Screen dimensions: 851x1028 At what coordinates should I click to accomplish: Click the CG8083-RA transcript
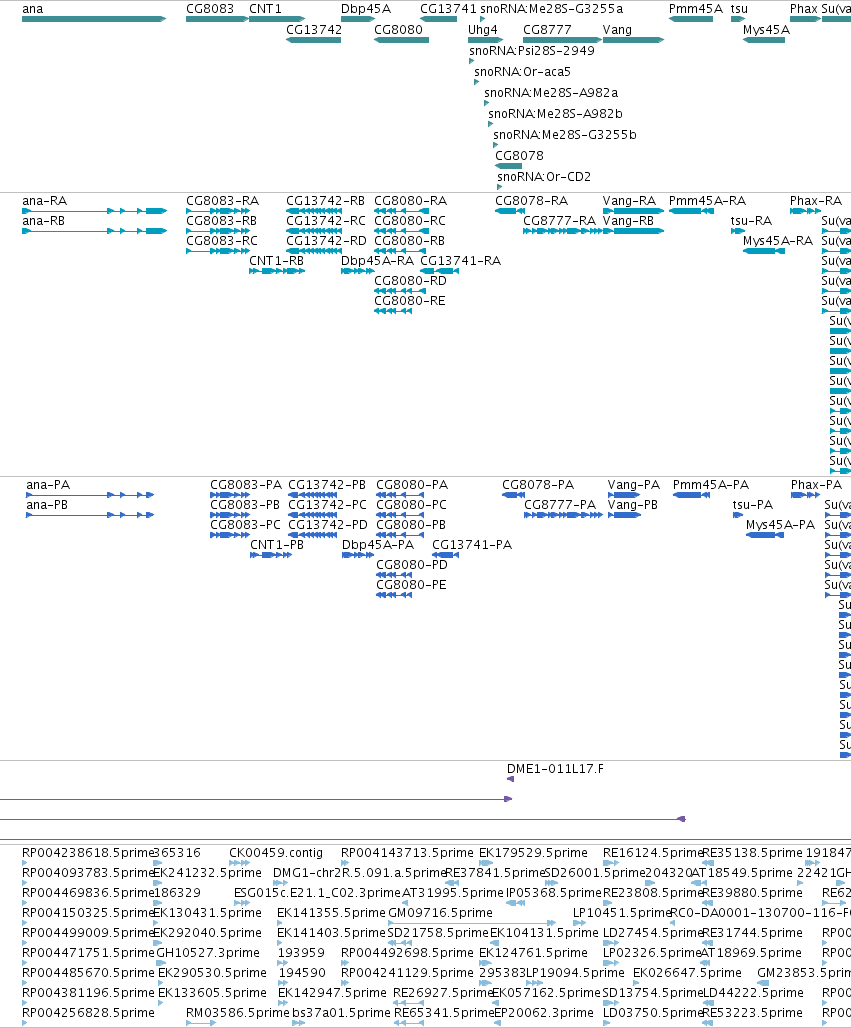[x=218, y=211]
